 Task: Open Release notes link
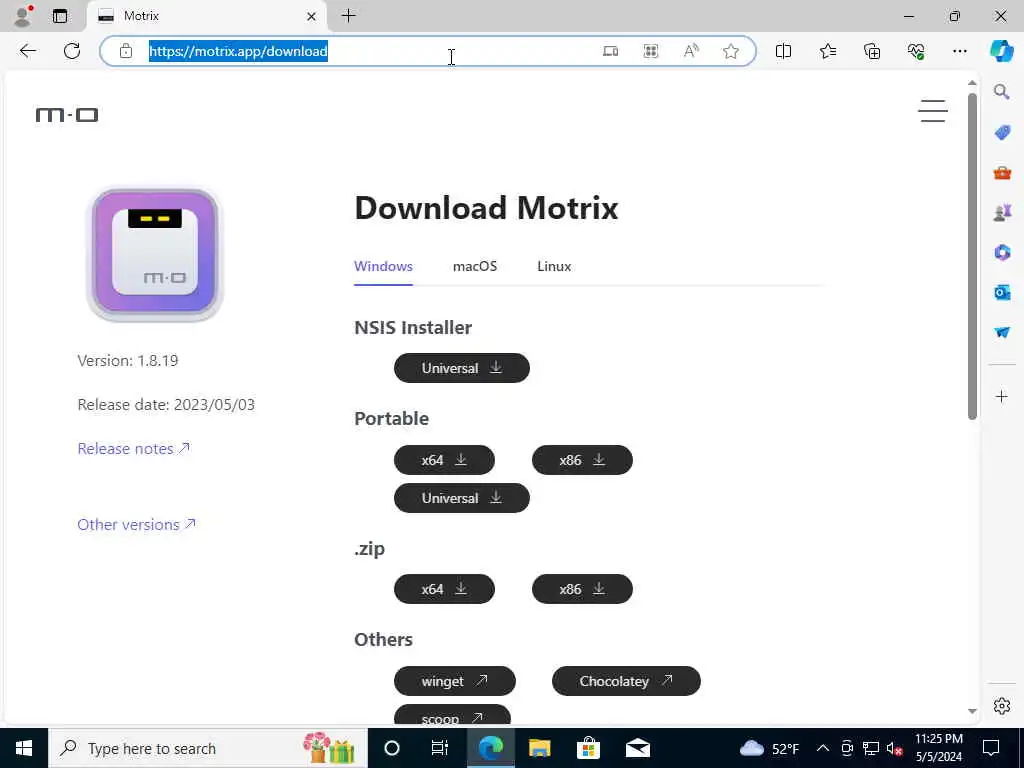[x=133, y=449]
